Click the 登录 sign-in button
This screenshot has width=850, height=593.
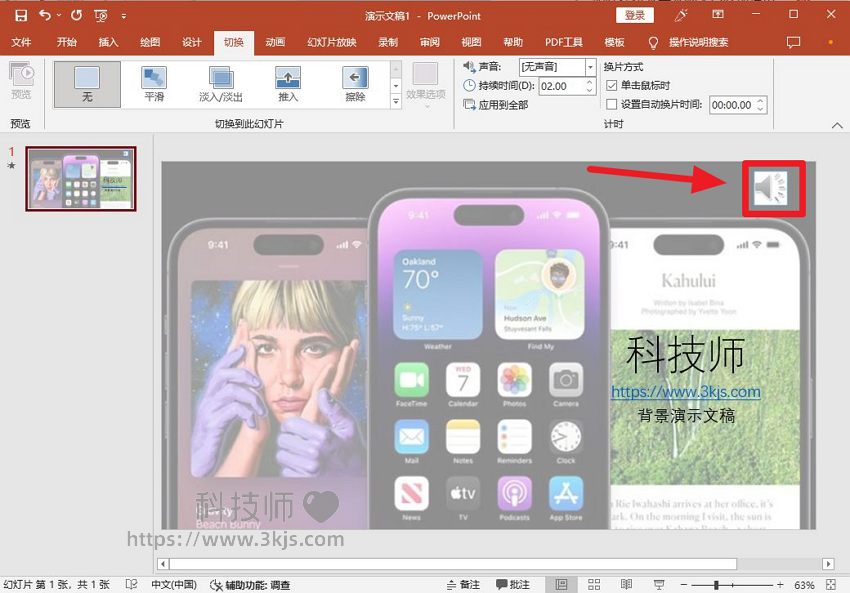pos(634,15)
